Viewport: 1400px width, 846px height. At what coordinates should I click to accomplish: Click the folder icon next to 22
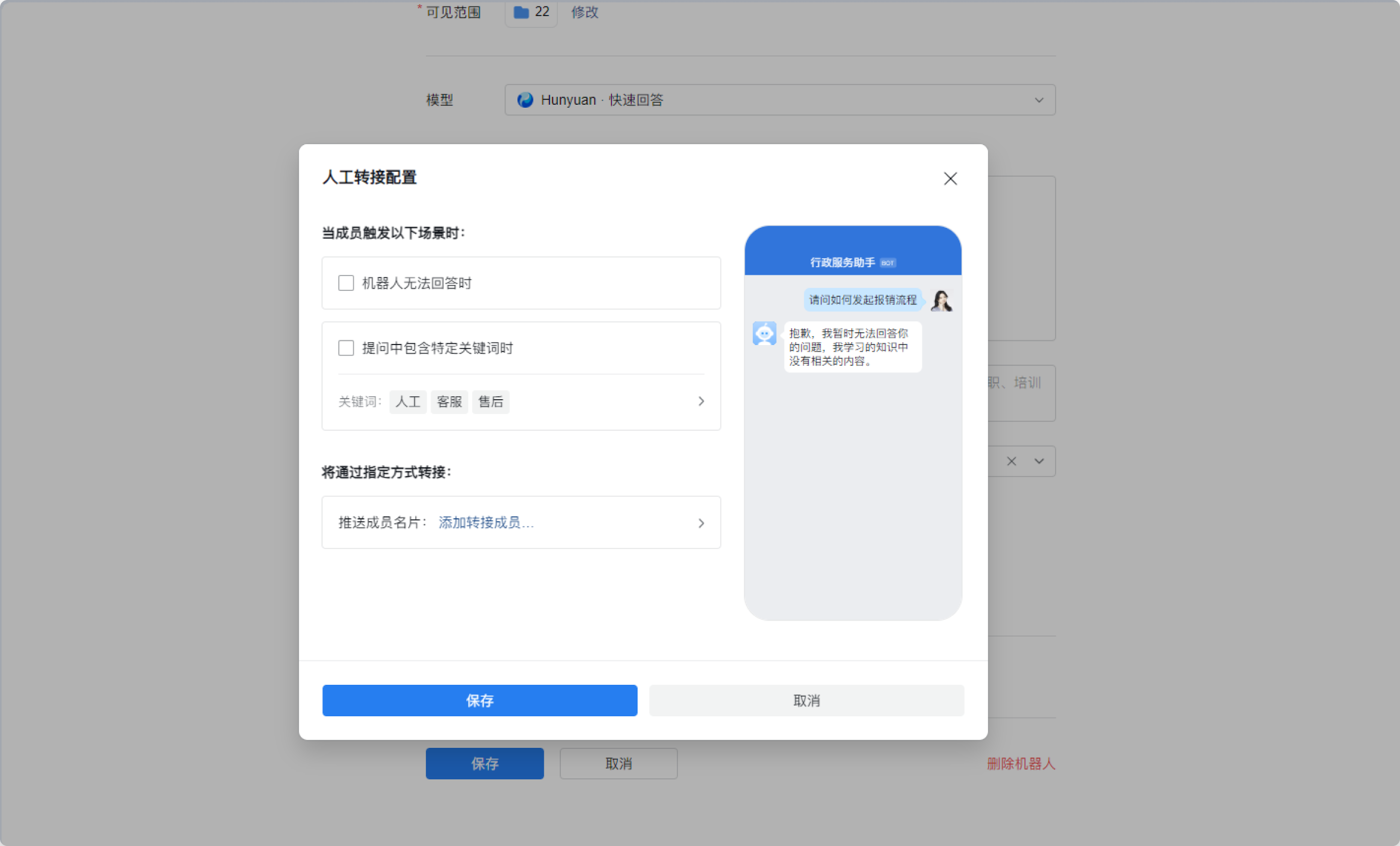point(521,12)
